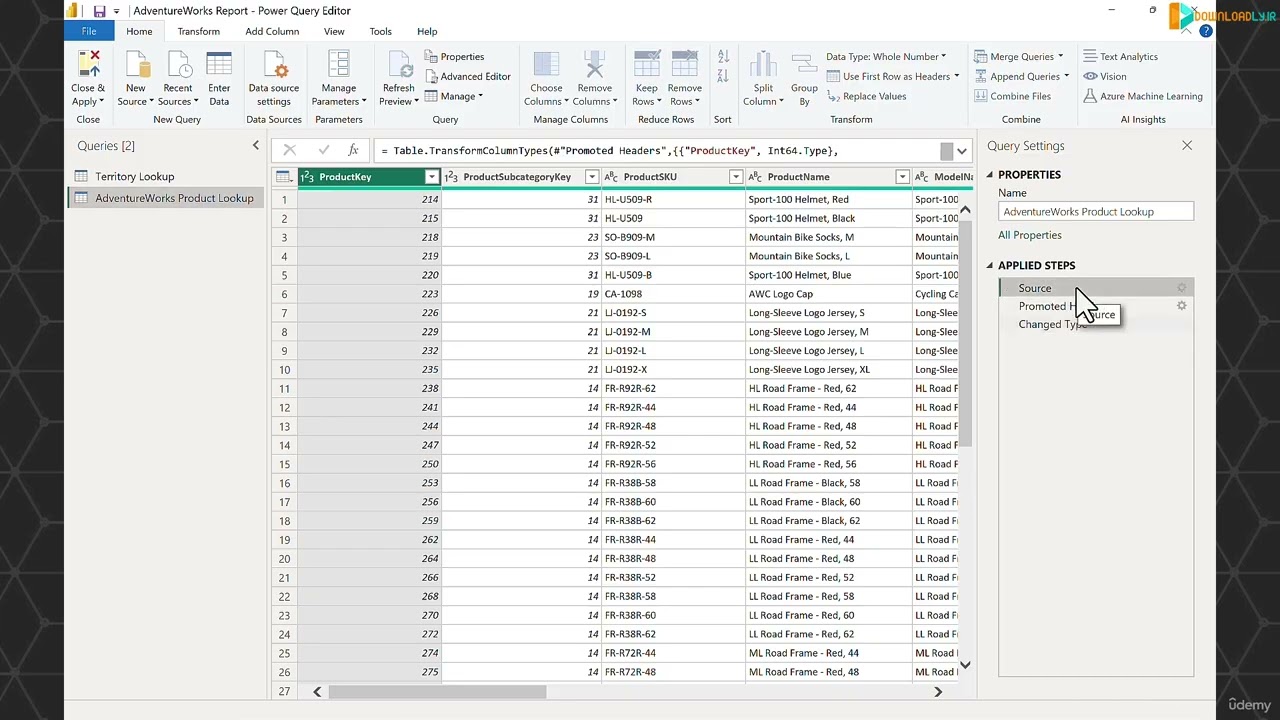This screenshot has width=1280, height=720.
Task: Click the horizontal scrollbar right arrow
Action: [x=938, y=692]
